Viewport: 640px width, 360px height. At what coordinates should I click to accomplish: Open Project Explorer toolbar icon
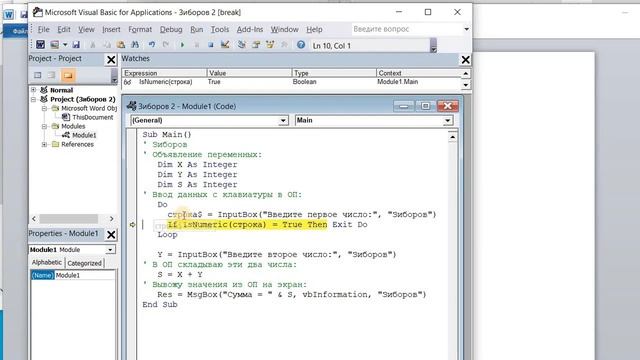click(x=242, y=44)
